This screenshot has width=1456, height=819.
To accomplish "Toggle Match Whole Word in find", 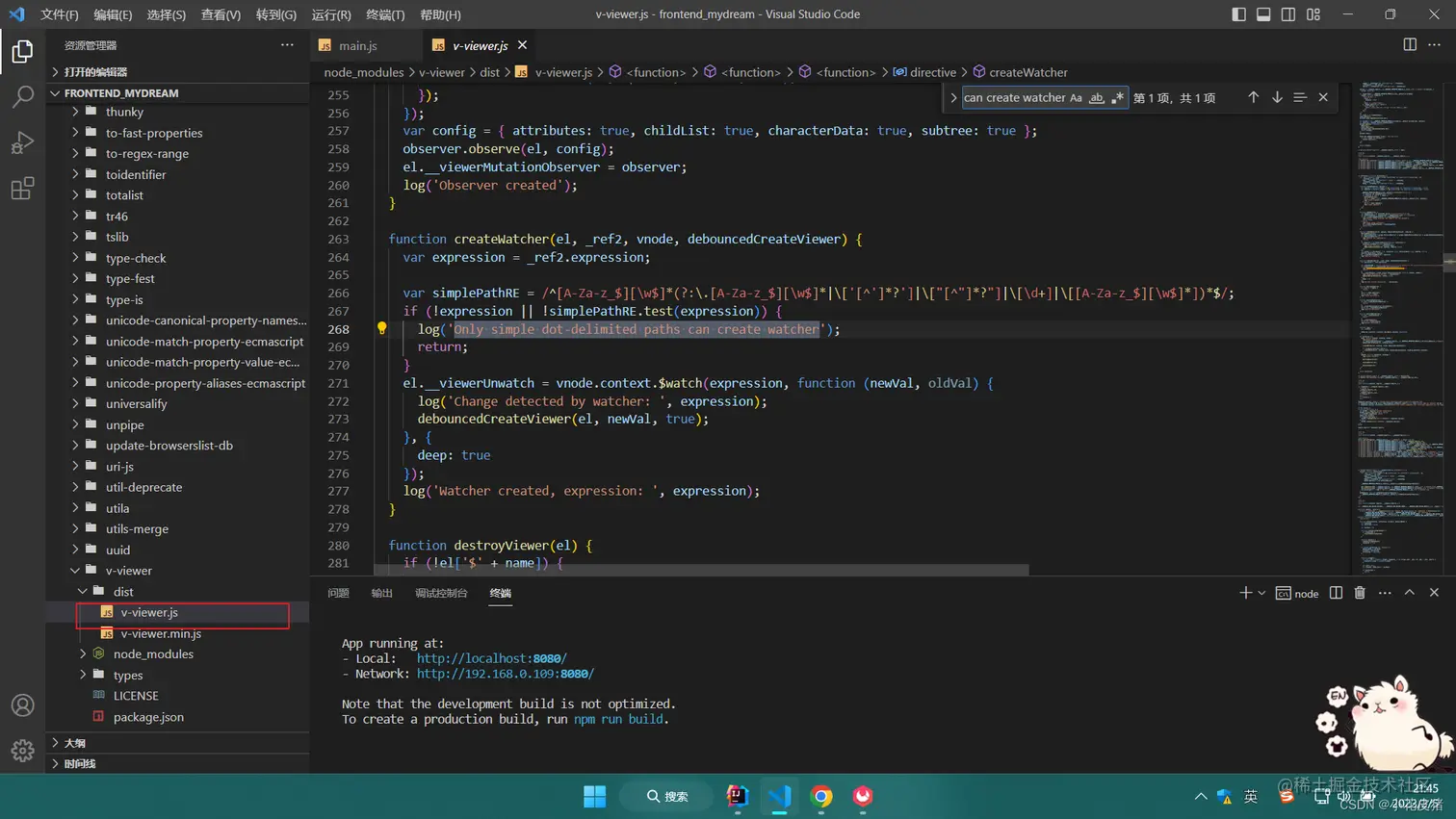I will (x=1096, y=97).
